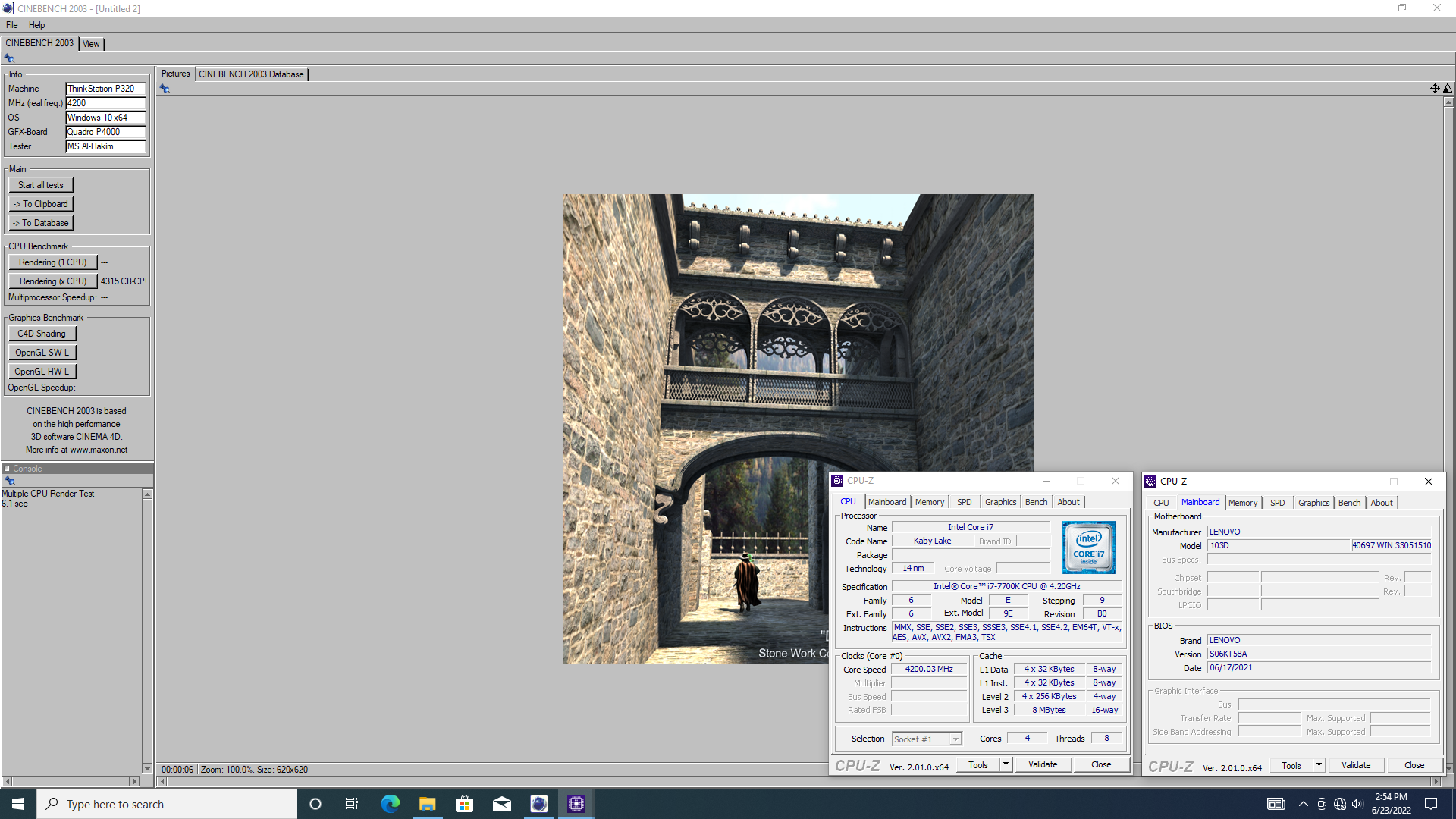Open volume control in system tray

coord(1357,804)
